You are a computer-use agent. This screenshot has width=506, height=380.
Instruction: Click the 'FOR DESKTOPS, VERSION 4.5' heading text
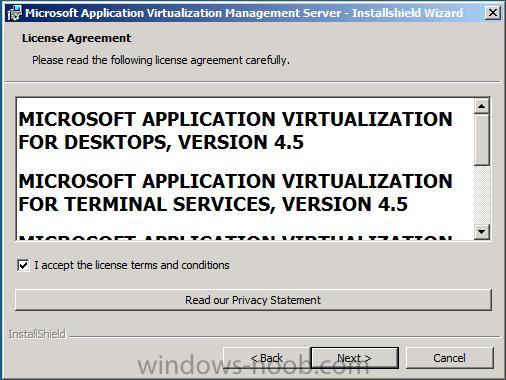click(161, 142)
